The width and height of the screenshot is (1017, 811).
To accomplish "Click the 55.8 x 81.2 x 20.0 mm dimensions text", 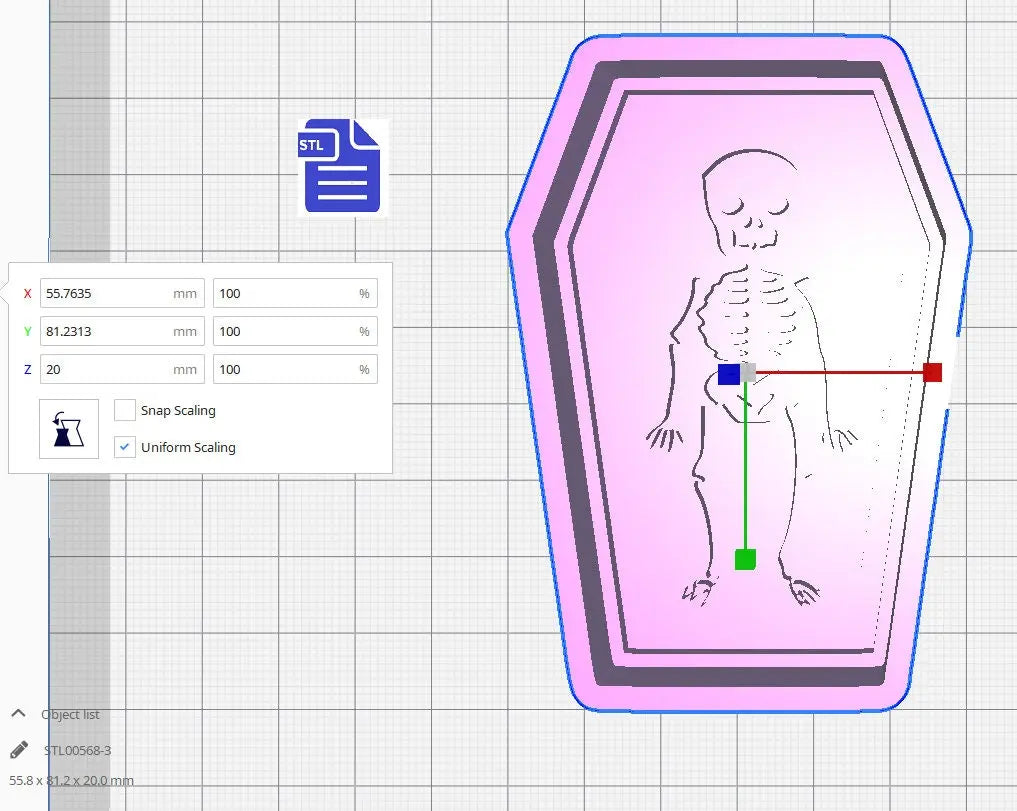I will tap(71, 780).
